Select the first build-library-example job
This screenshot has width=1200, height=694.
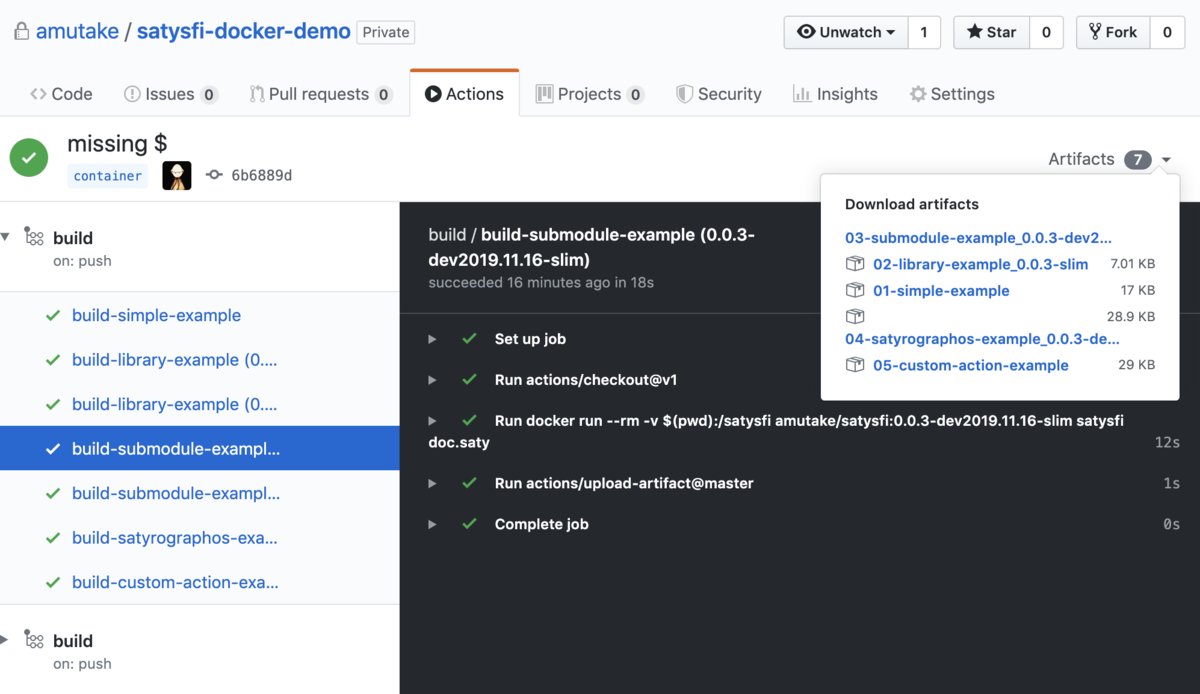click(175, 360)
